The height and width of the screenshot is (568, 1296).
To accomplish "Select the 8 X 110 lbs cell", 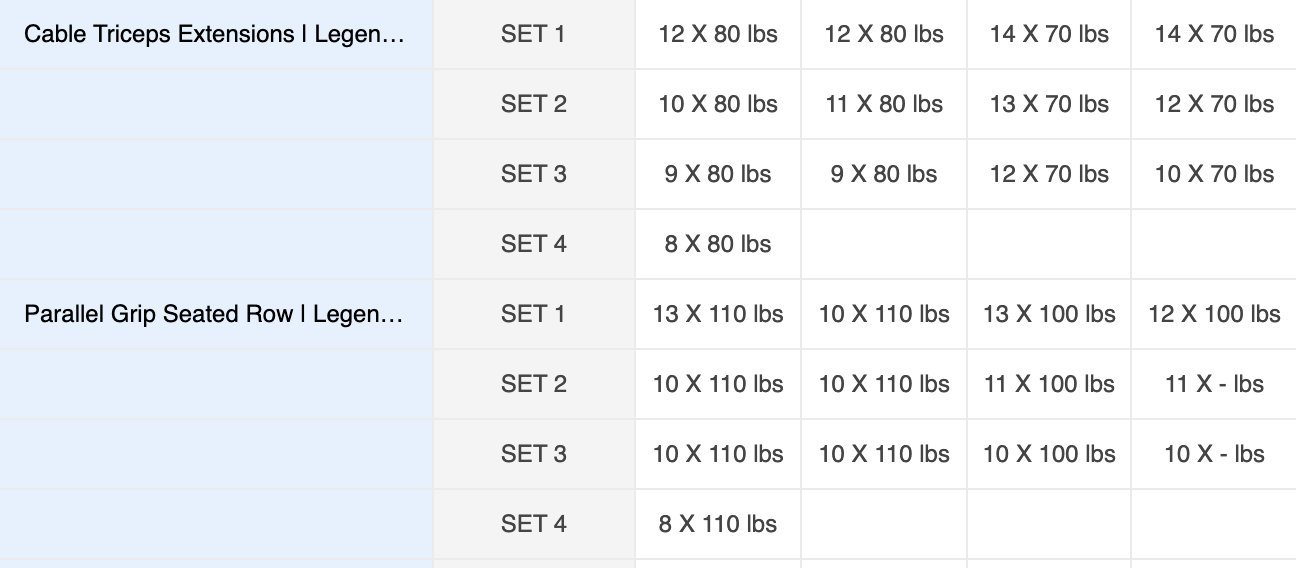I will click(718, 524).
